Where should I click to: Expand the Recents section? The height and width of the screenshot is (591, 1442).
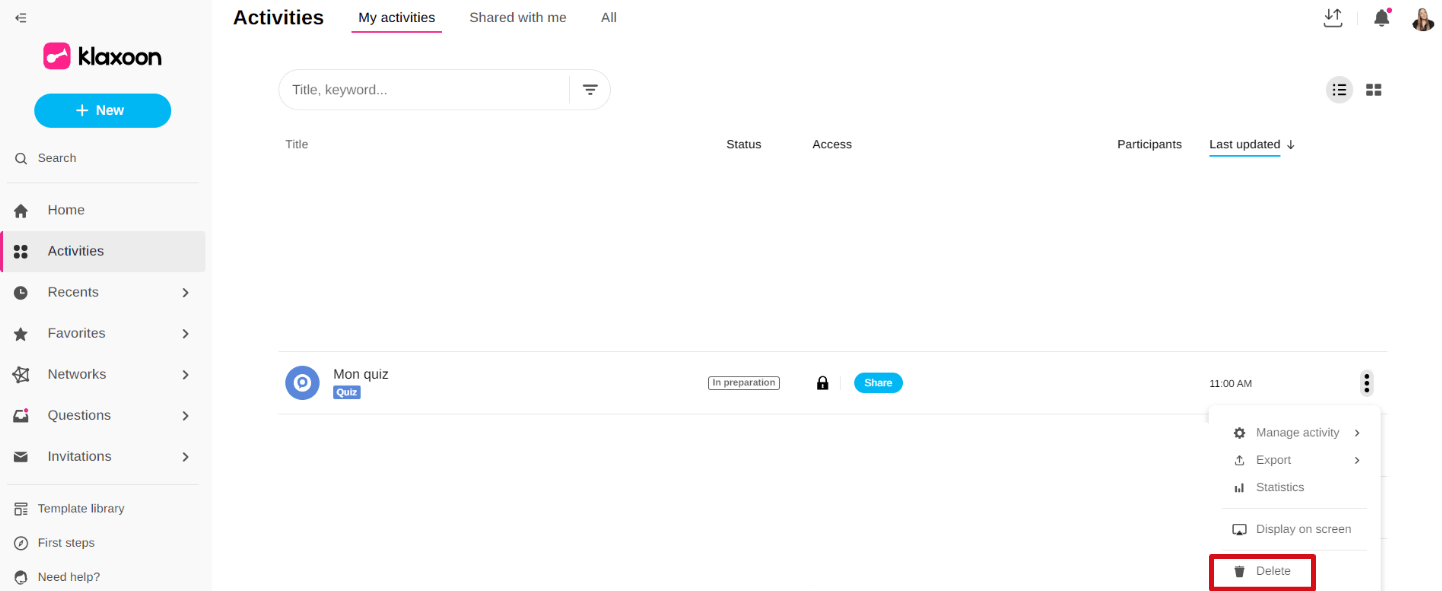[185, 293]
